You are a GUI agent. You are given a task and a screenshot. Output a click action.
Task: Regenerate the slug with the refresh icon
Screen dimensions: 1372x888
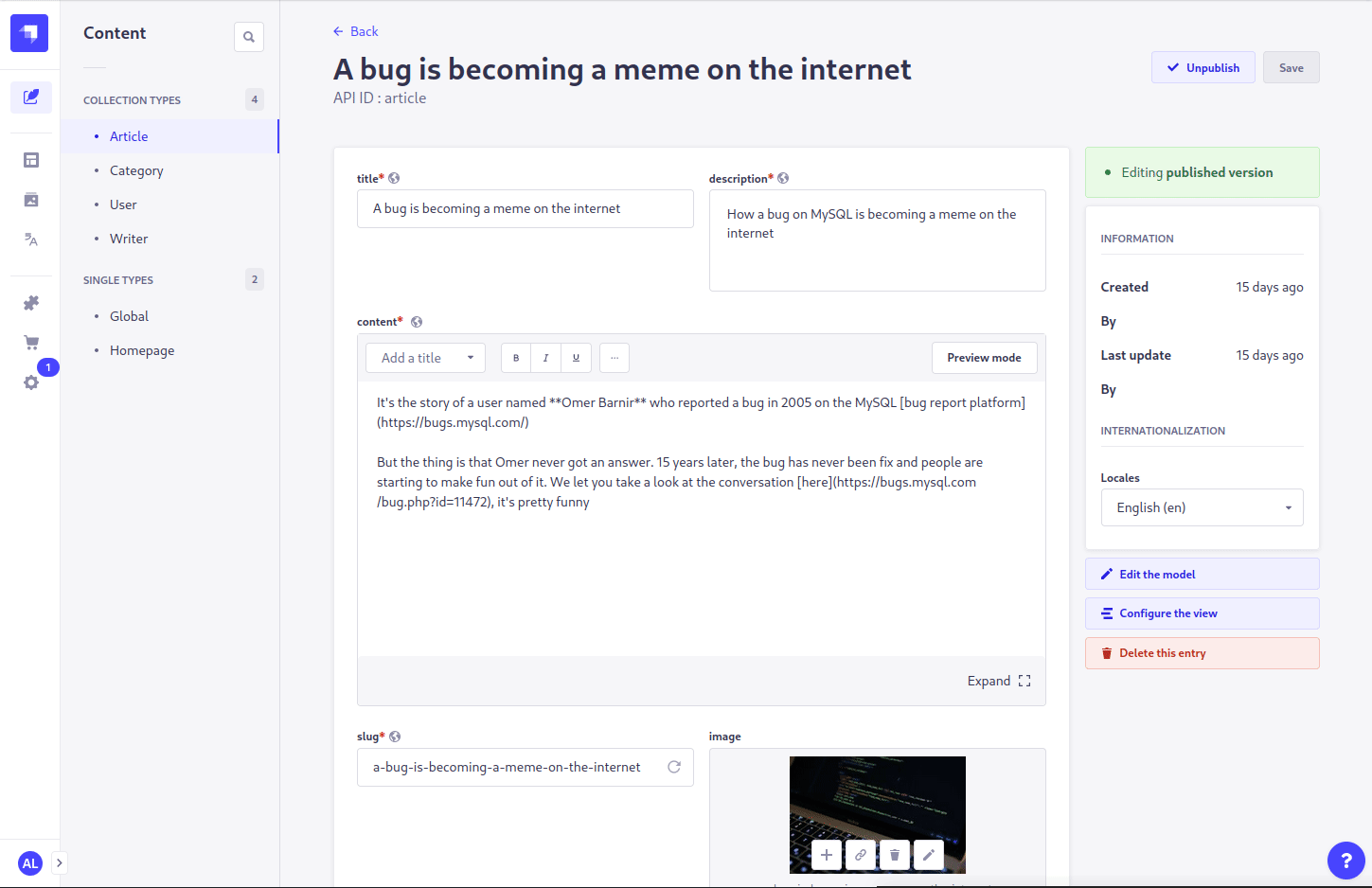674,767
